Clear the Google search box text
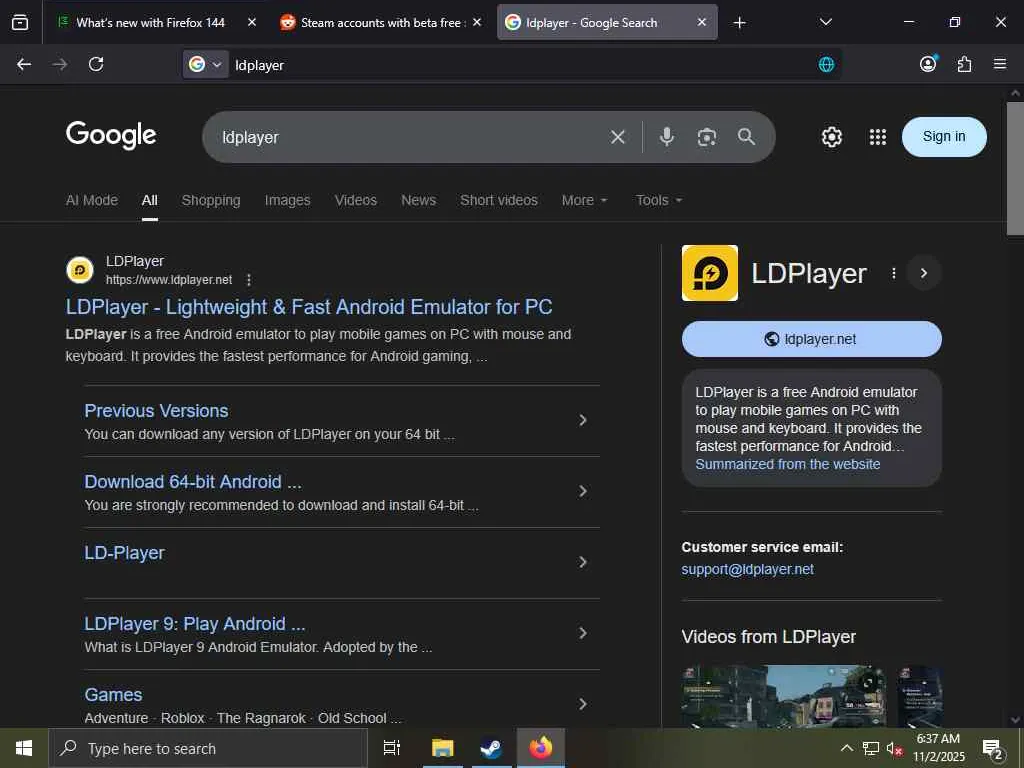1024x768 pixels. pyautogui.click(x=618, y=137)
